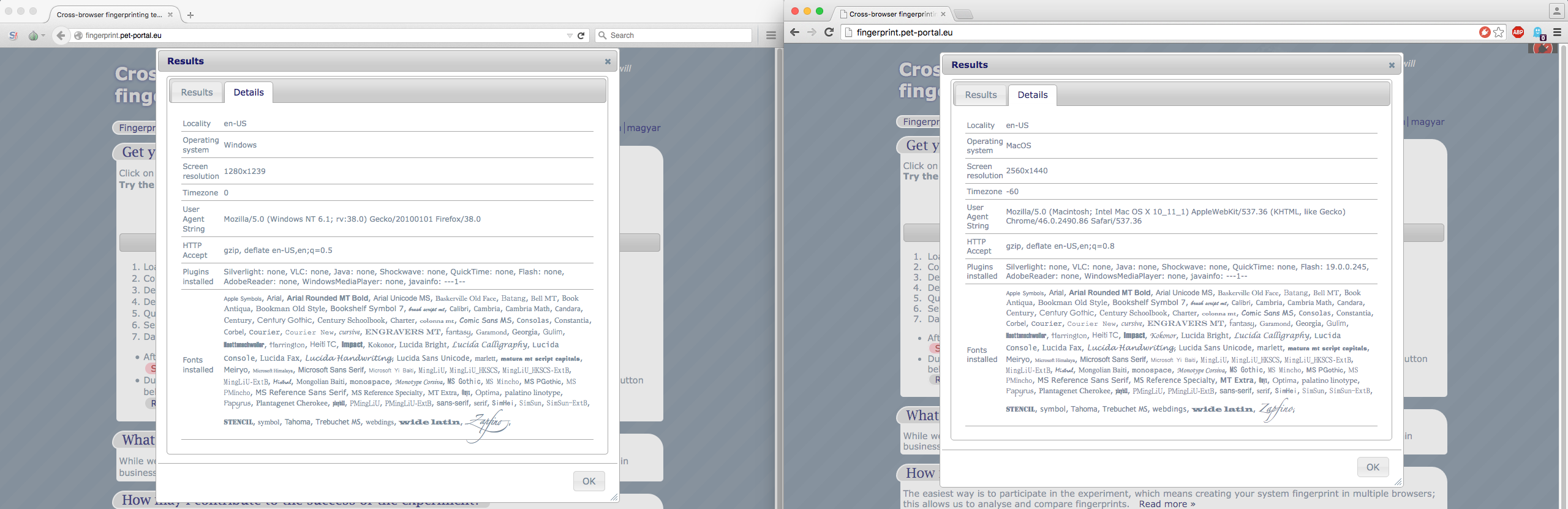Click the blocked plugin icon in Chrome's address bar
1568x509 pixels.
(x=1485, y=32)
